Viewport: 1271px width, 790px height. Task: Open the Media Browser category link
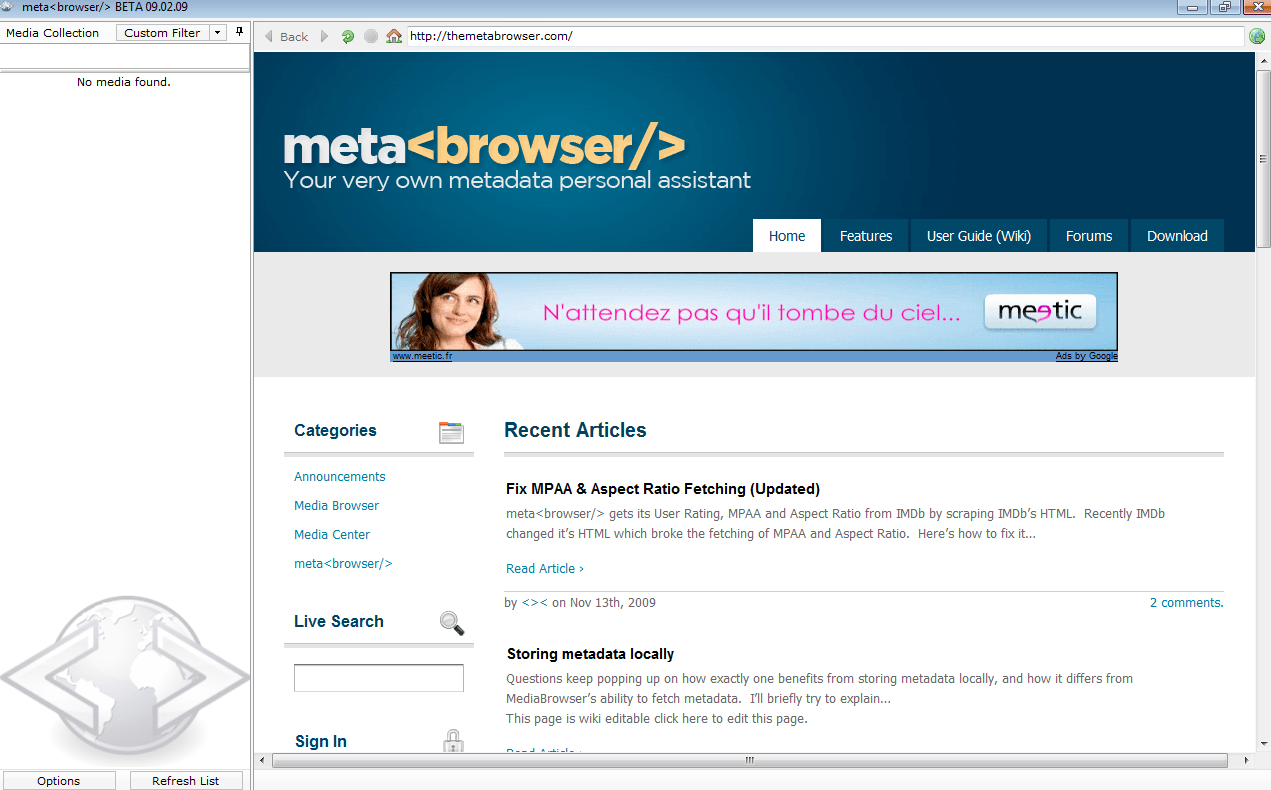(337, 506)
